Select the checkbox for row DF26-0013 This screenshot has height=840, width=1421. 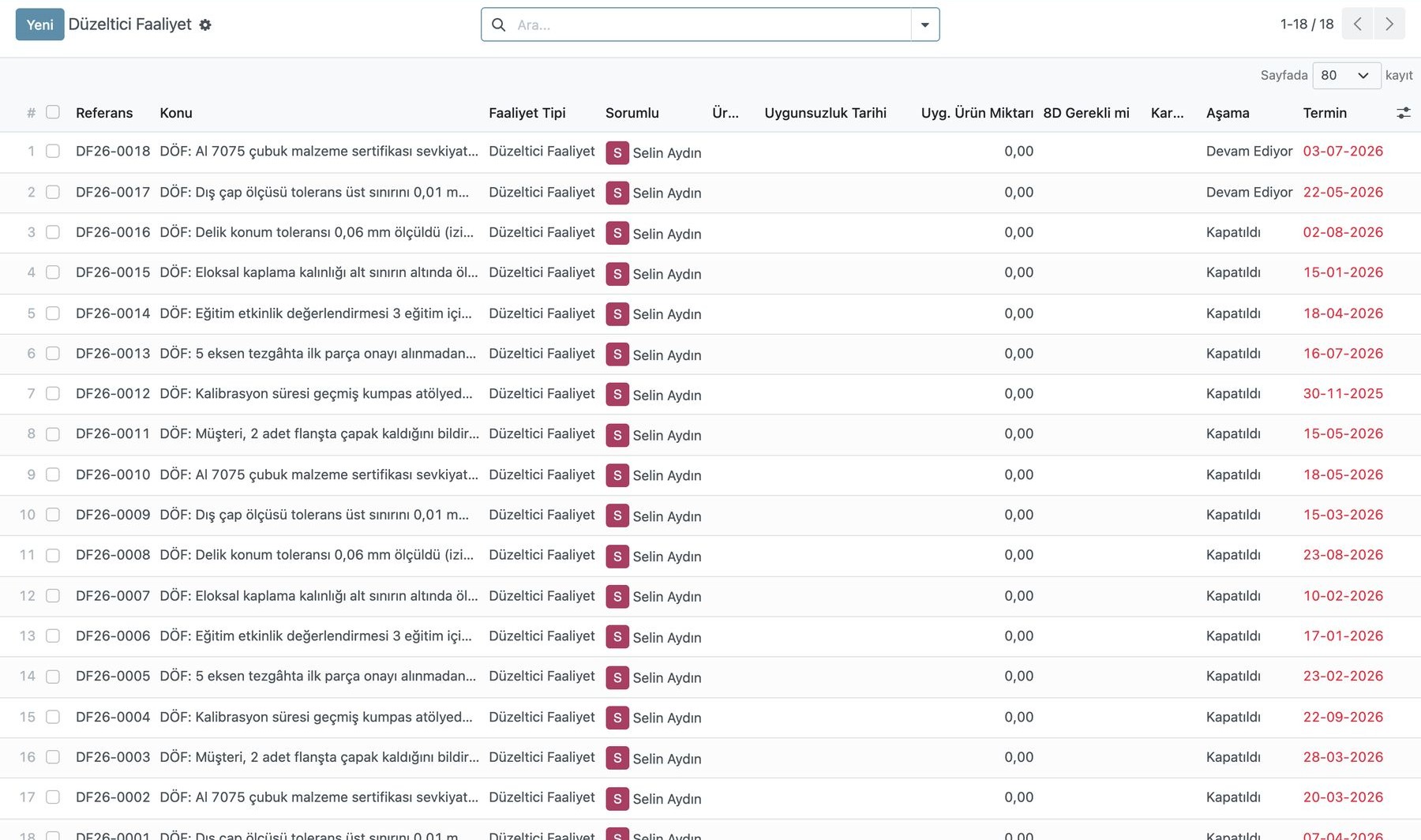coord(53,353)
